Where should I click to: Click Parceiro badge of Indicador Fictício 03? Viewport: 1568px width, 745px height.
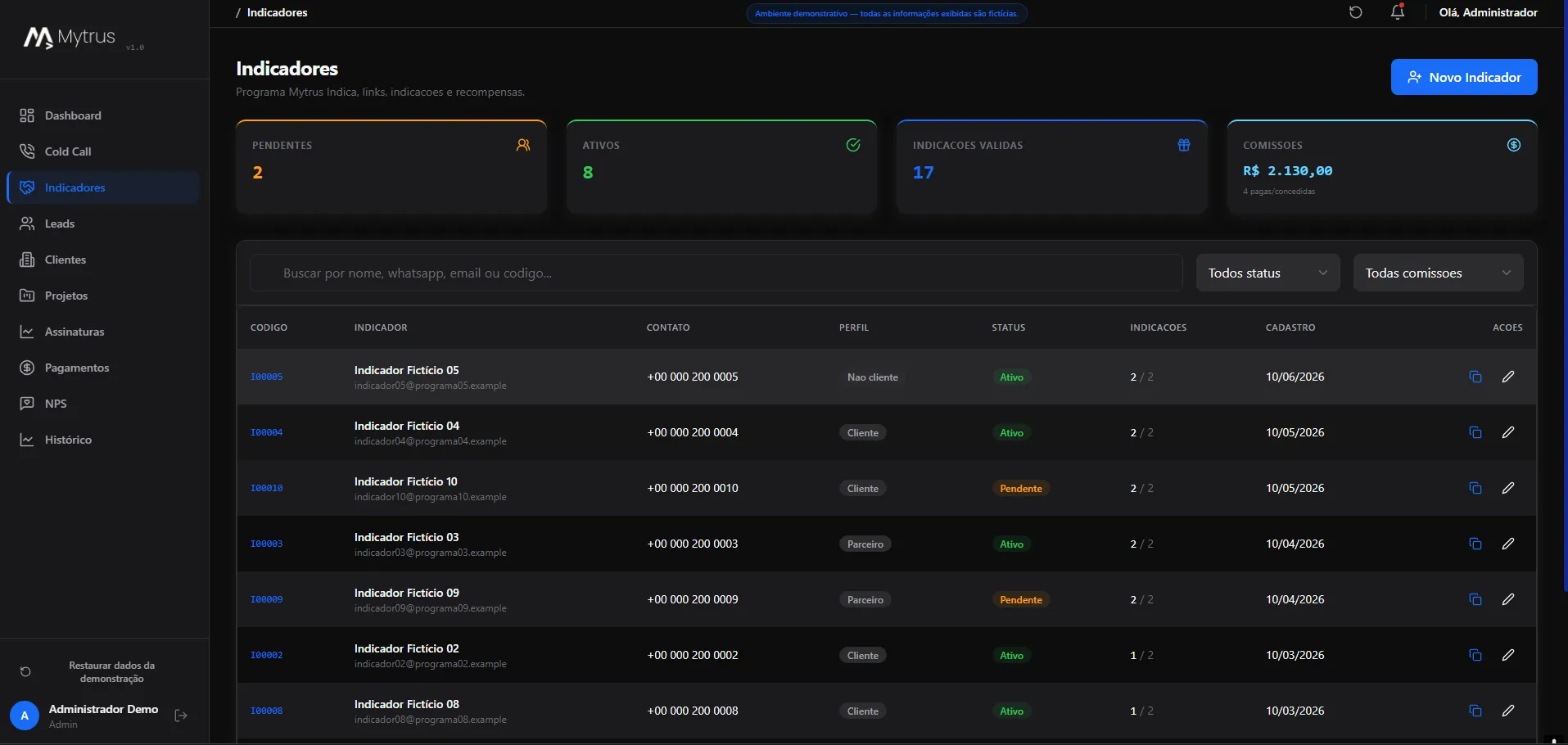(865, 544)
